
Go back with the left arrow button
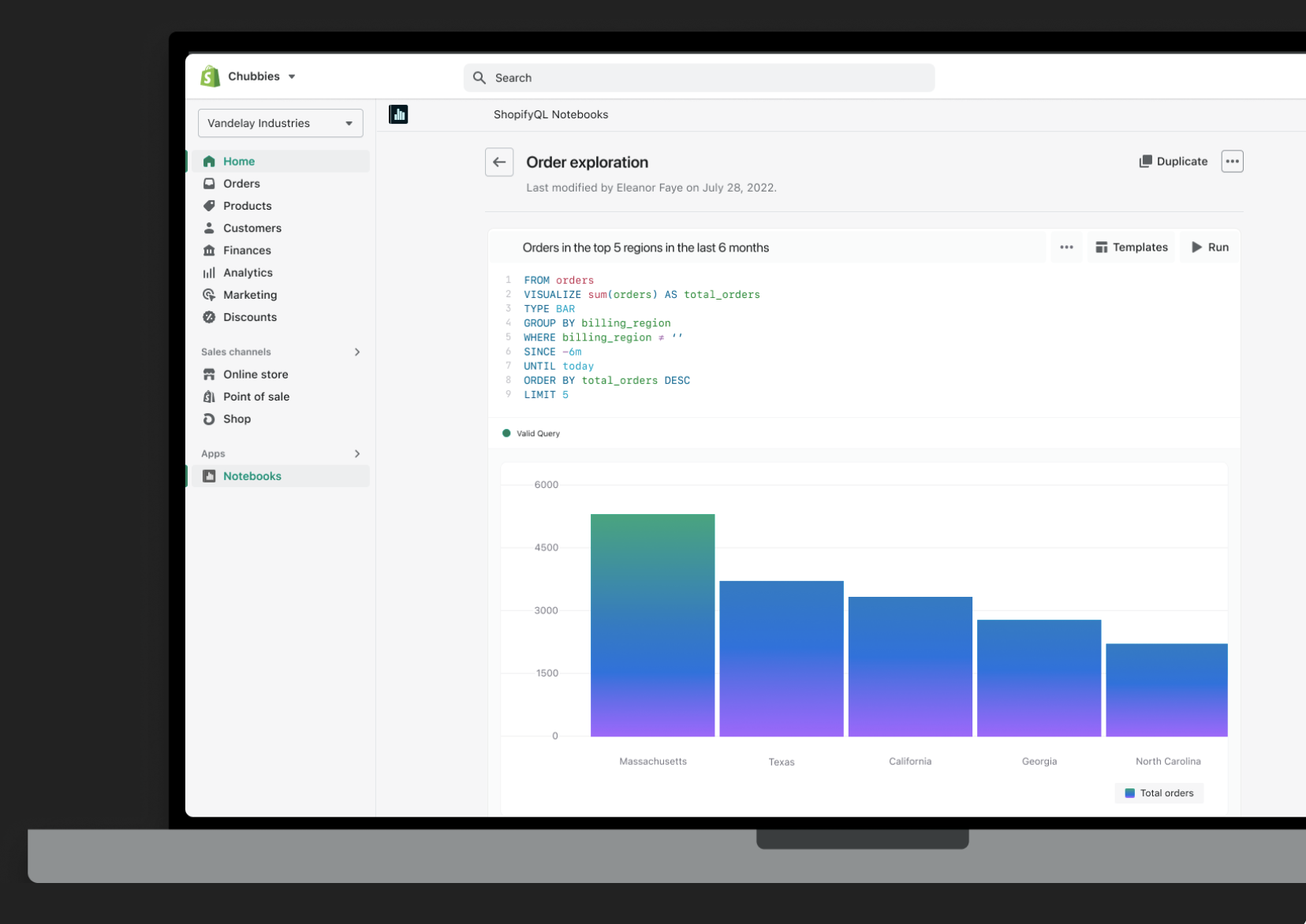499,162
